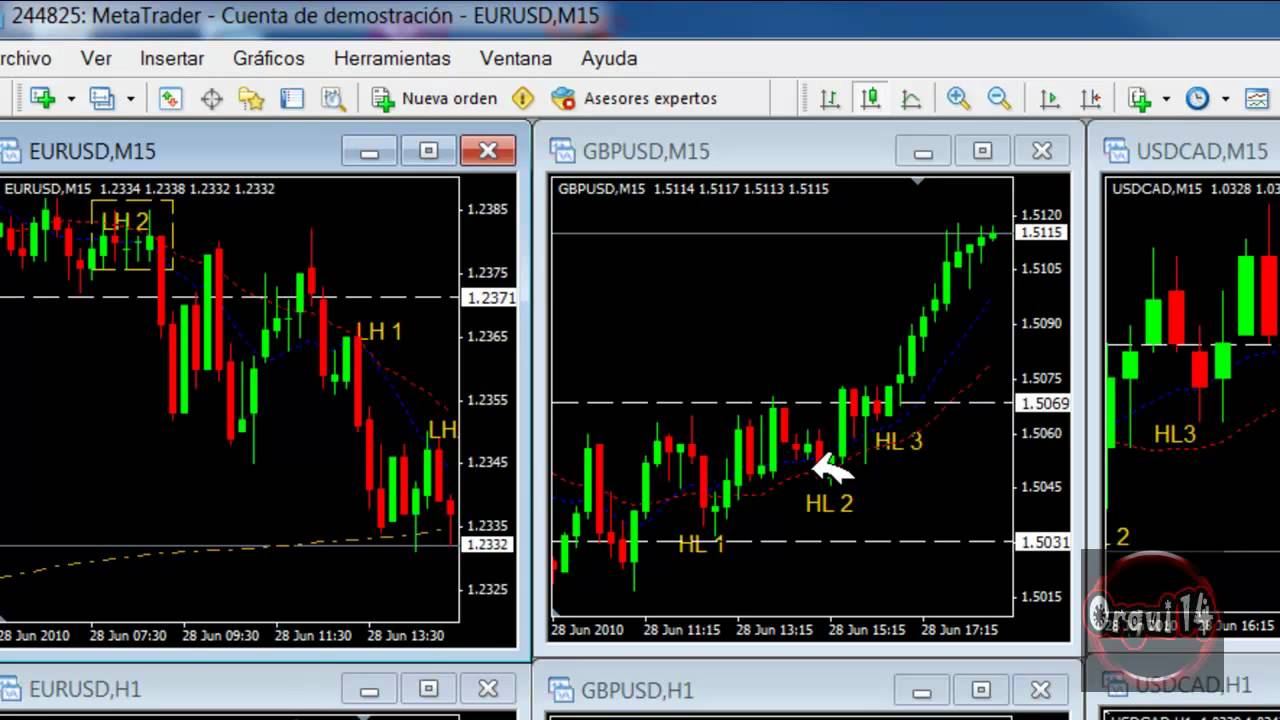Zoom out of the chart
Viewport: 1280px width, 720px height.
click(x=999, y=98)
